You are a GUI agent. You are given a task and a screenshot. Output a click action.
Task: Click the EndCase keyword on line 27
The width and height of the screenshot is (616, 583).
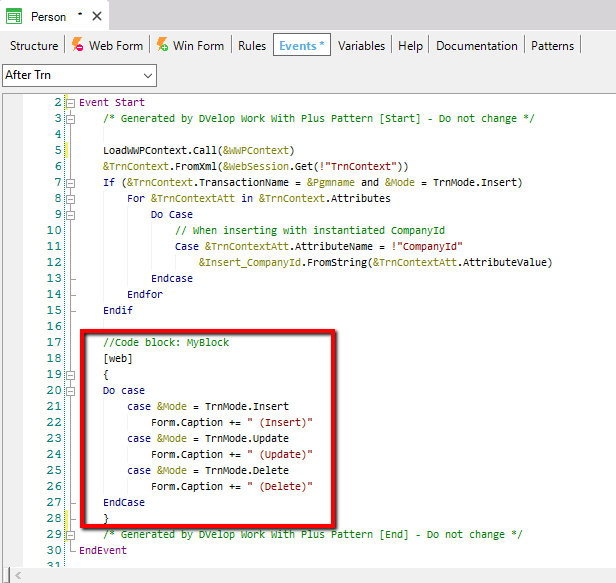[124, 502]
